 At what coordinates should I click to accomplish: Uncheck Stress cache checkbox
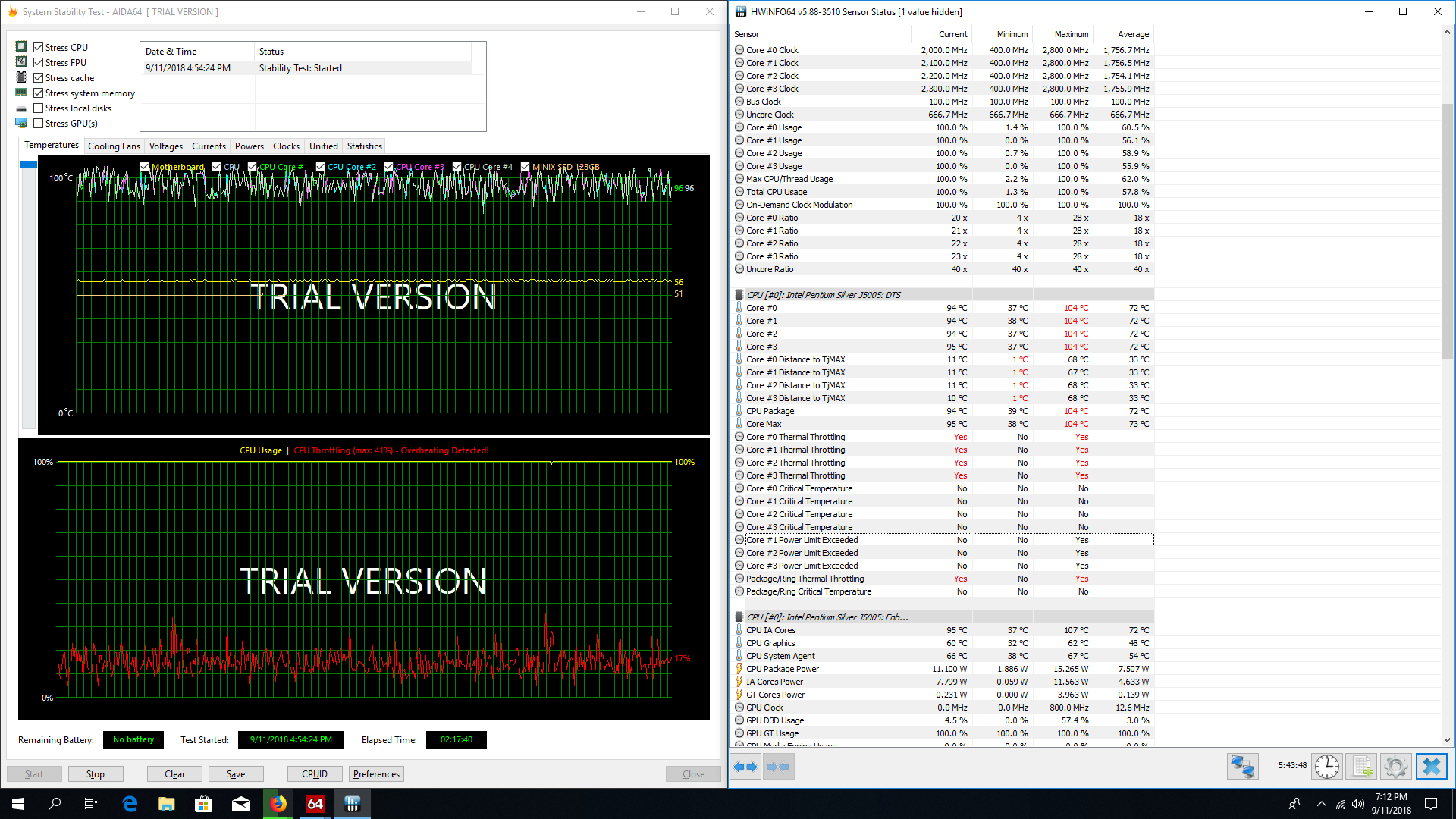coord(38,77)
